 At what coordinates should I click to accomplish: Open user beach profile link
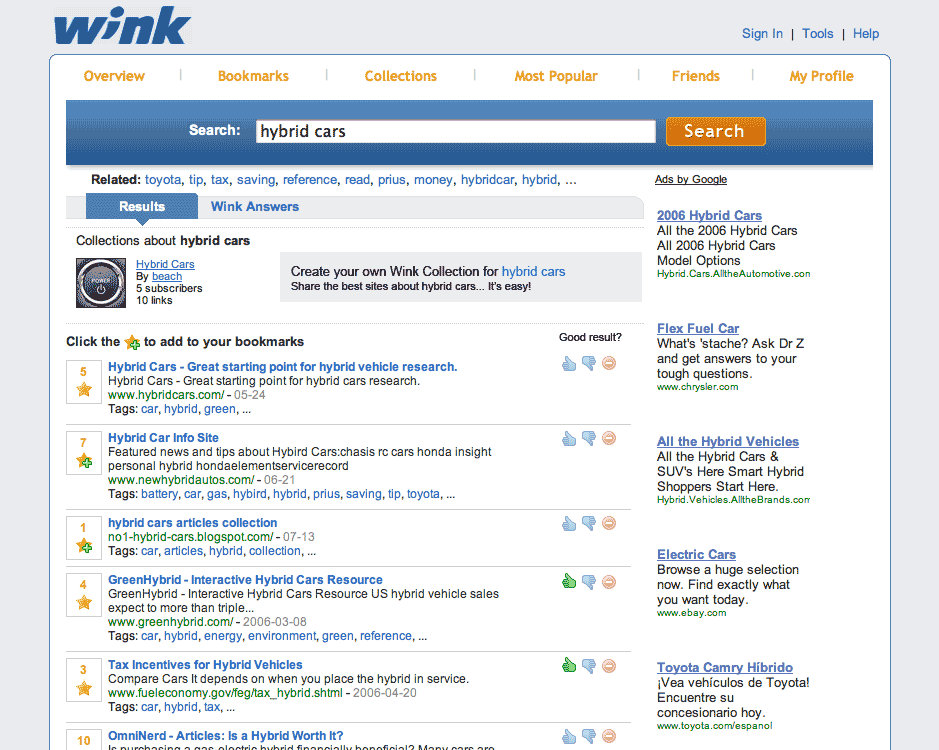[167, 276]
